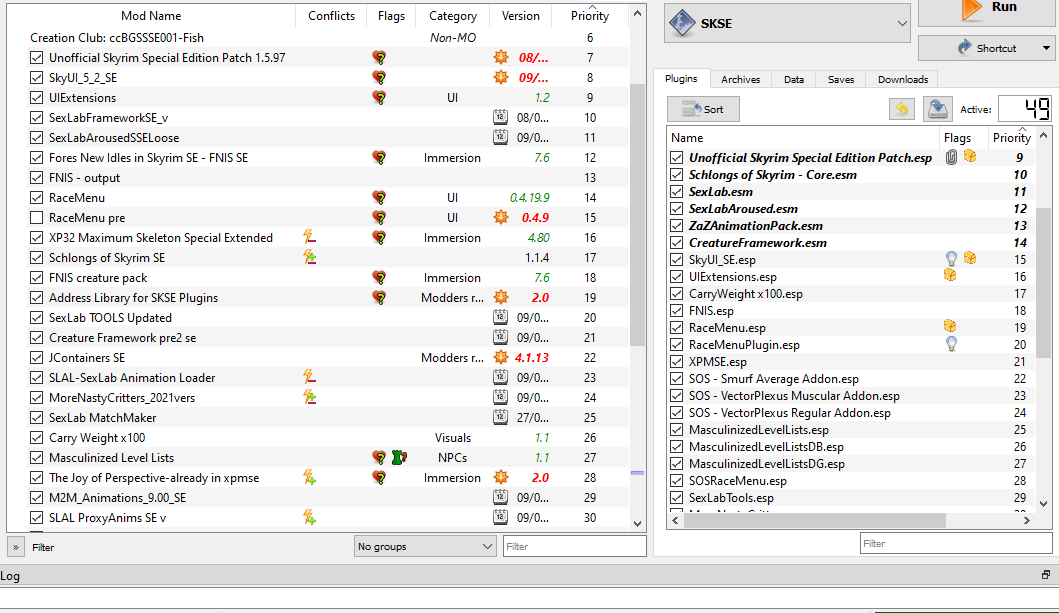Open the SKSE executable dropdown
The image size is (1059, 613).
(x=902, y=23)
